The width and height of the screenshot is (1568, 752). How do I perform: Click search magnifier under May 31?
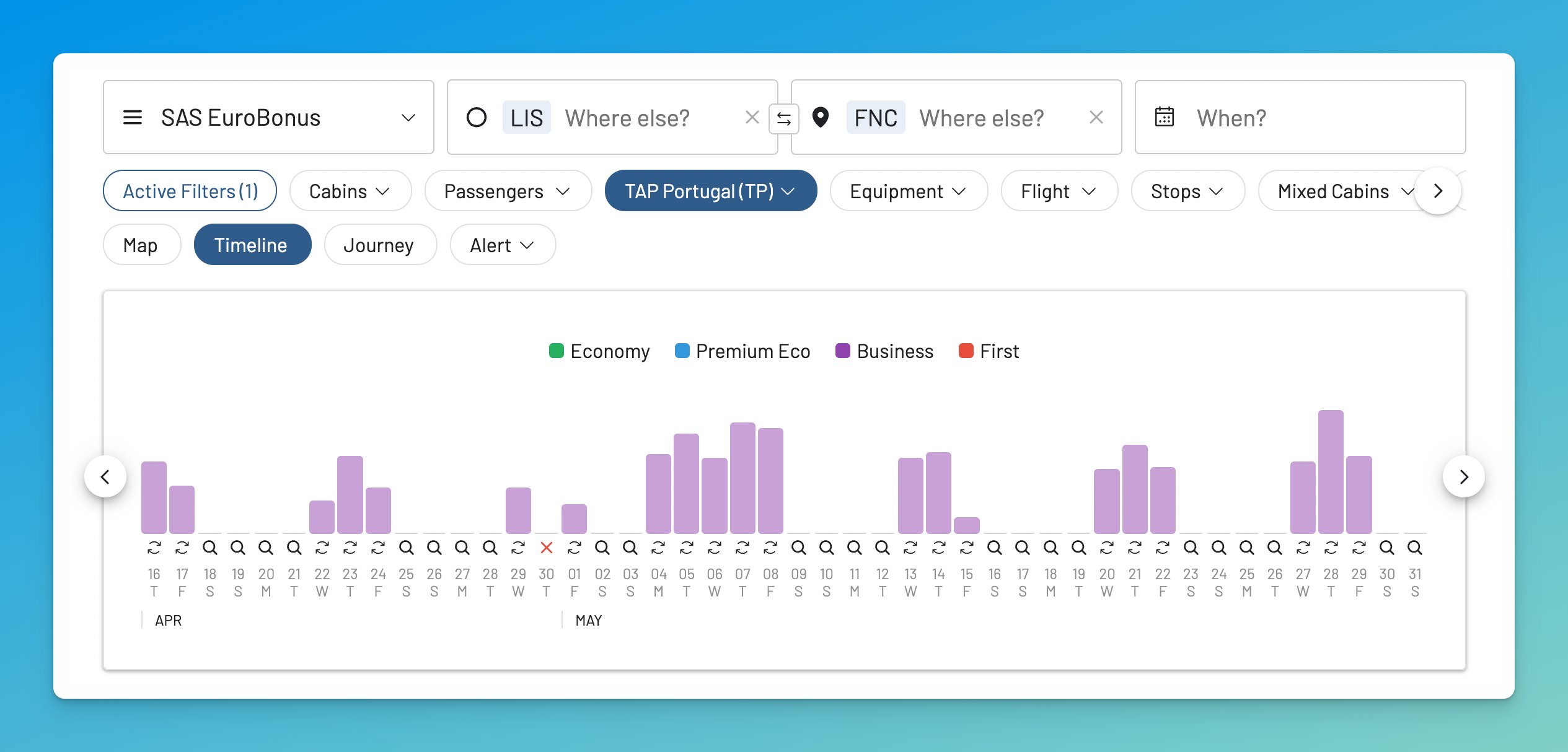1414,548
